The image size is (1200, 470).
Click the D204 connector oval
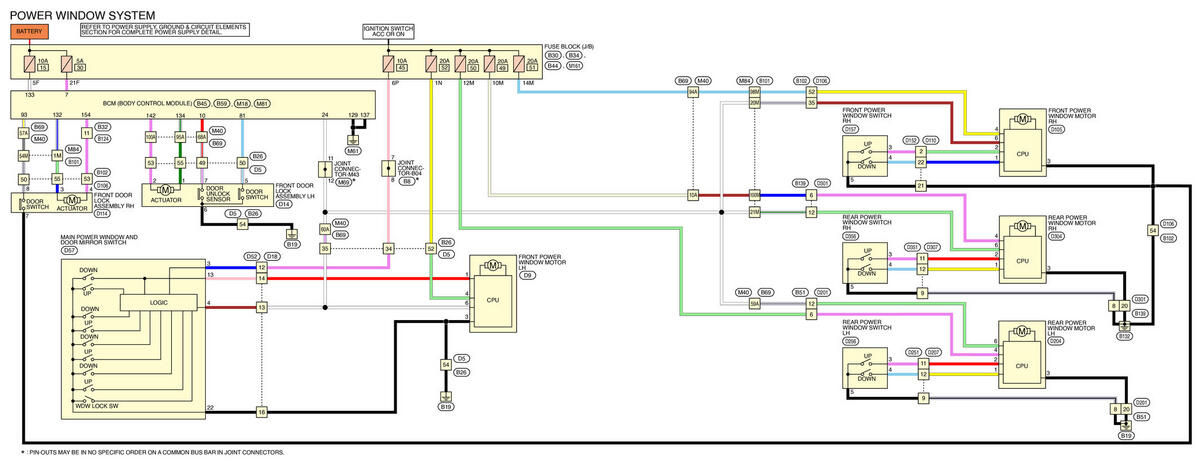(x=1057, y=341)
